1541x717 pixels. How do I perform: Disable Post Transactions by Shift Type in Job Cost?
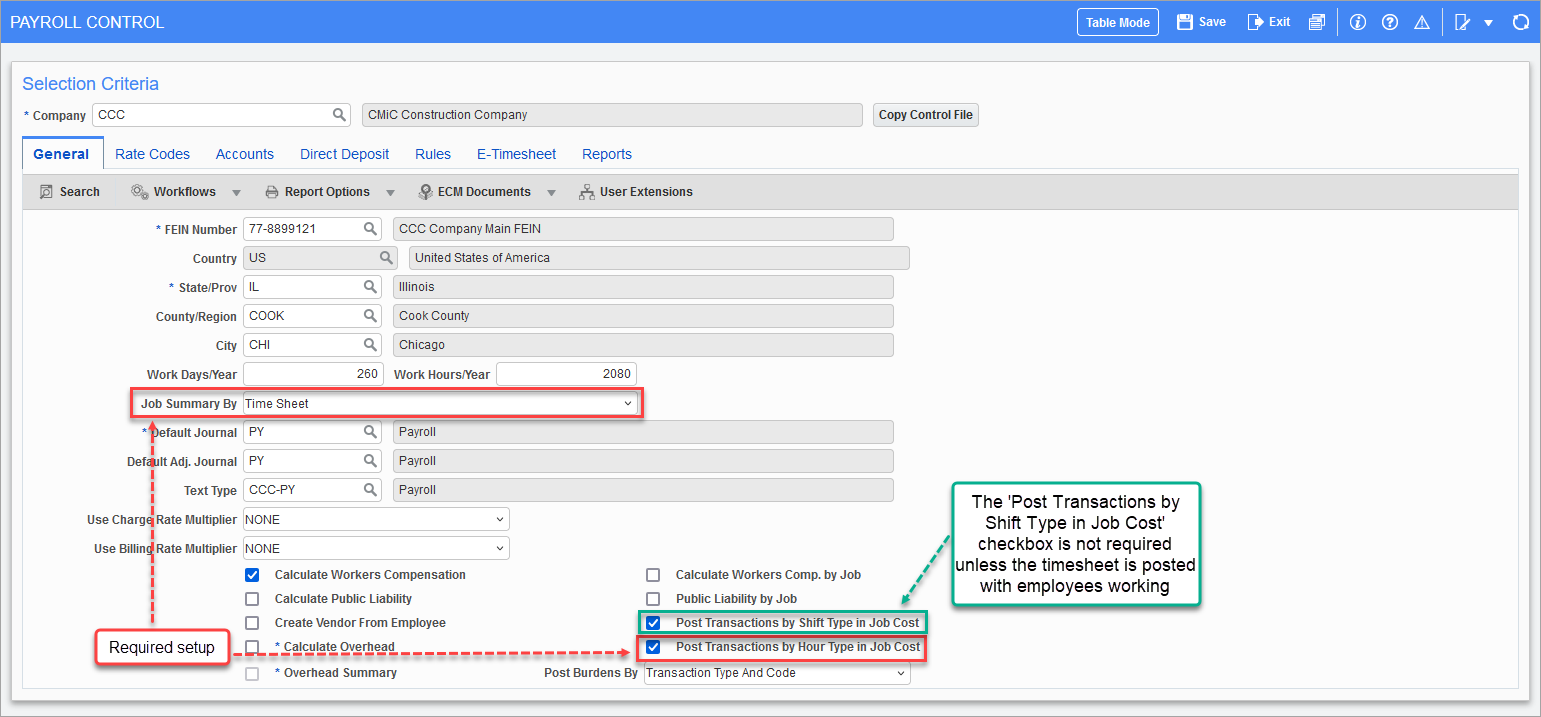pos(653,622)
